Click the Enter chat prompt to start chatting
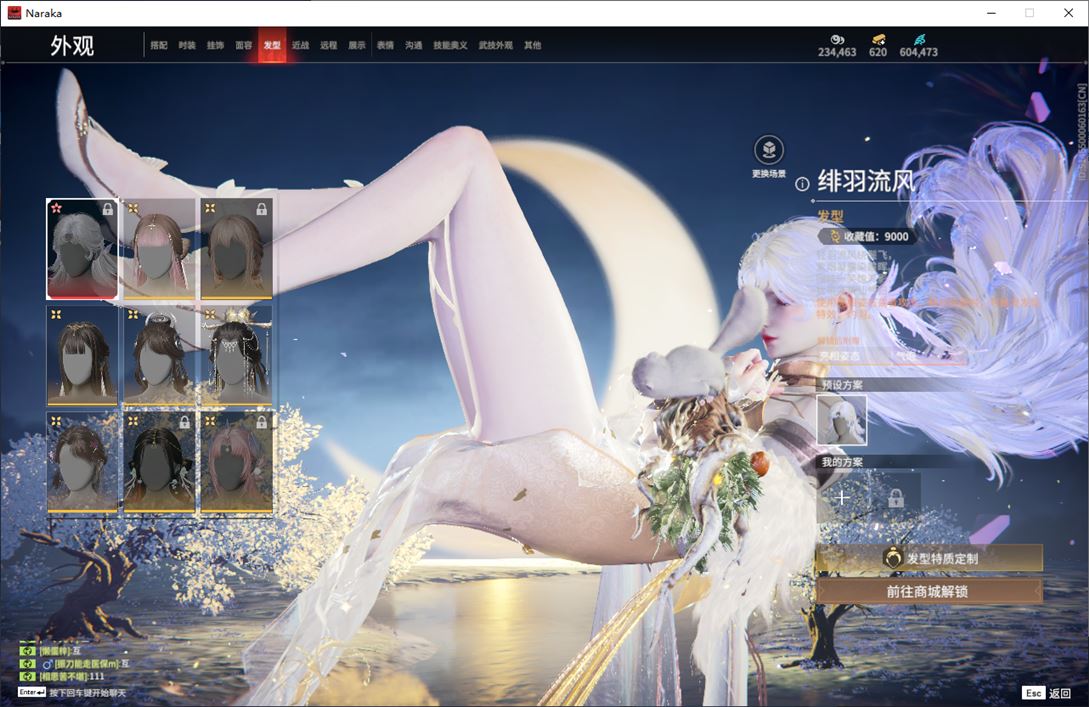The height and width of the screenshot is (707, 1089). pyautogui.click(x=72, y=692)
